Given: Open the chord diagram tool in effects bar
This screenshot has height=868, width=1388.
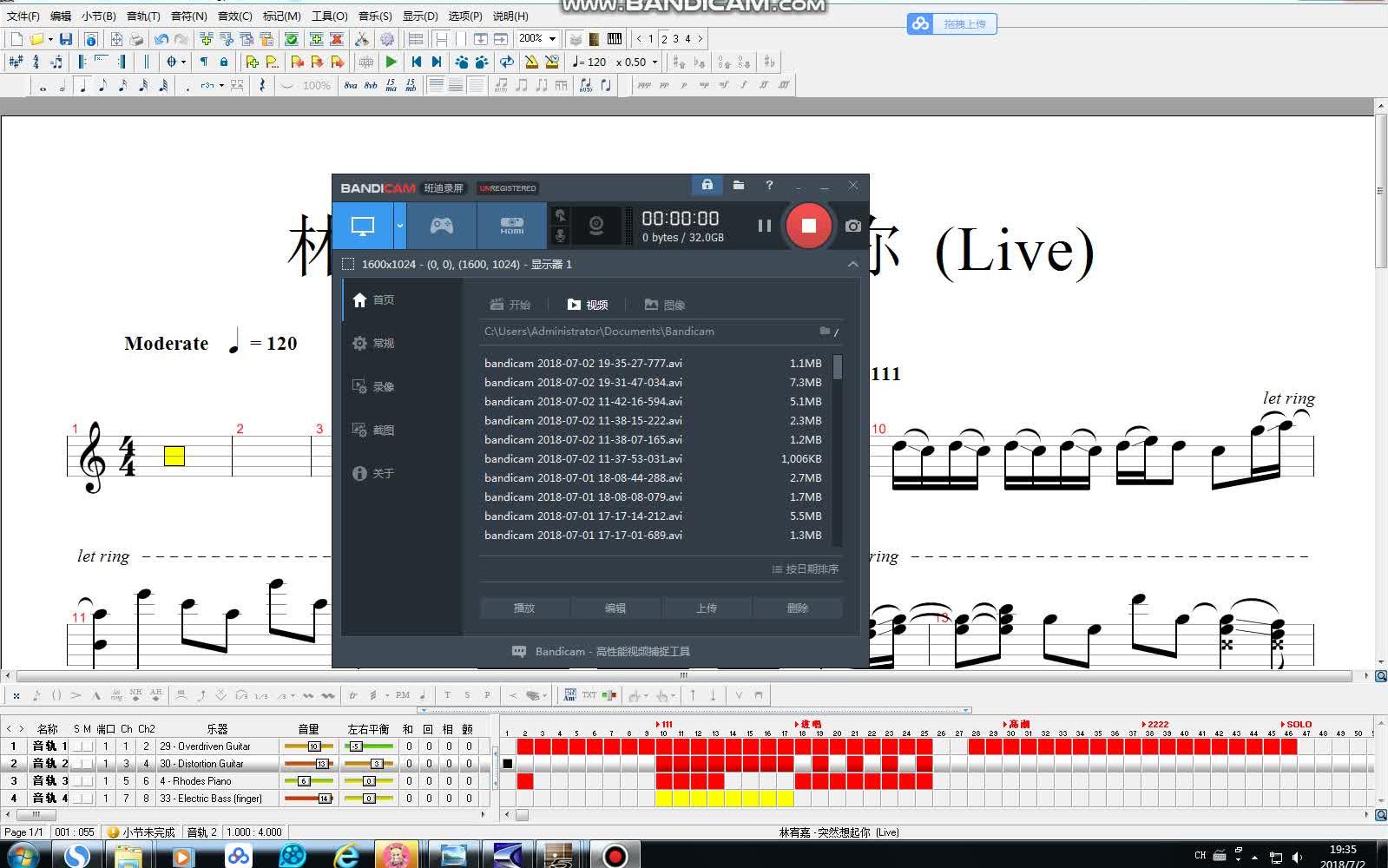Looking at the screenshot, I should tap(569, 695).
